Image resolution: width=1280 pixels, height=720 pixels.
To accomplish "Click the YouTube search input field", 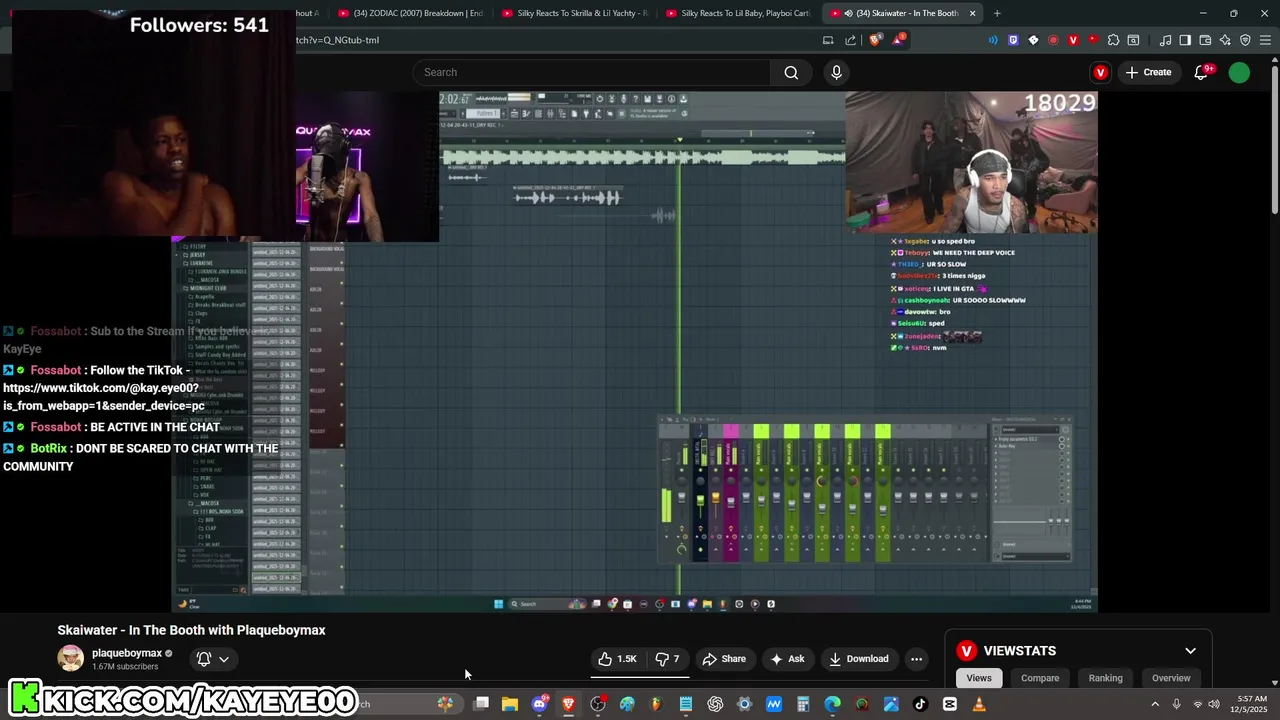I will point(590,72).
